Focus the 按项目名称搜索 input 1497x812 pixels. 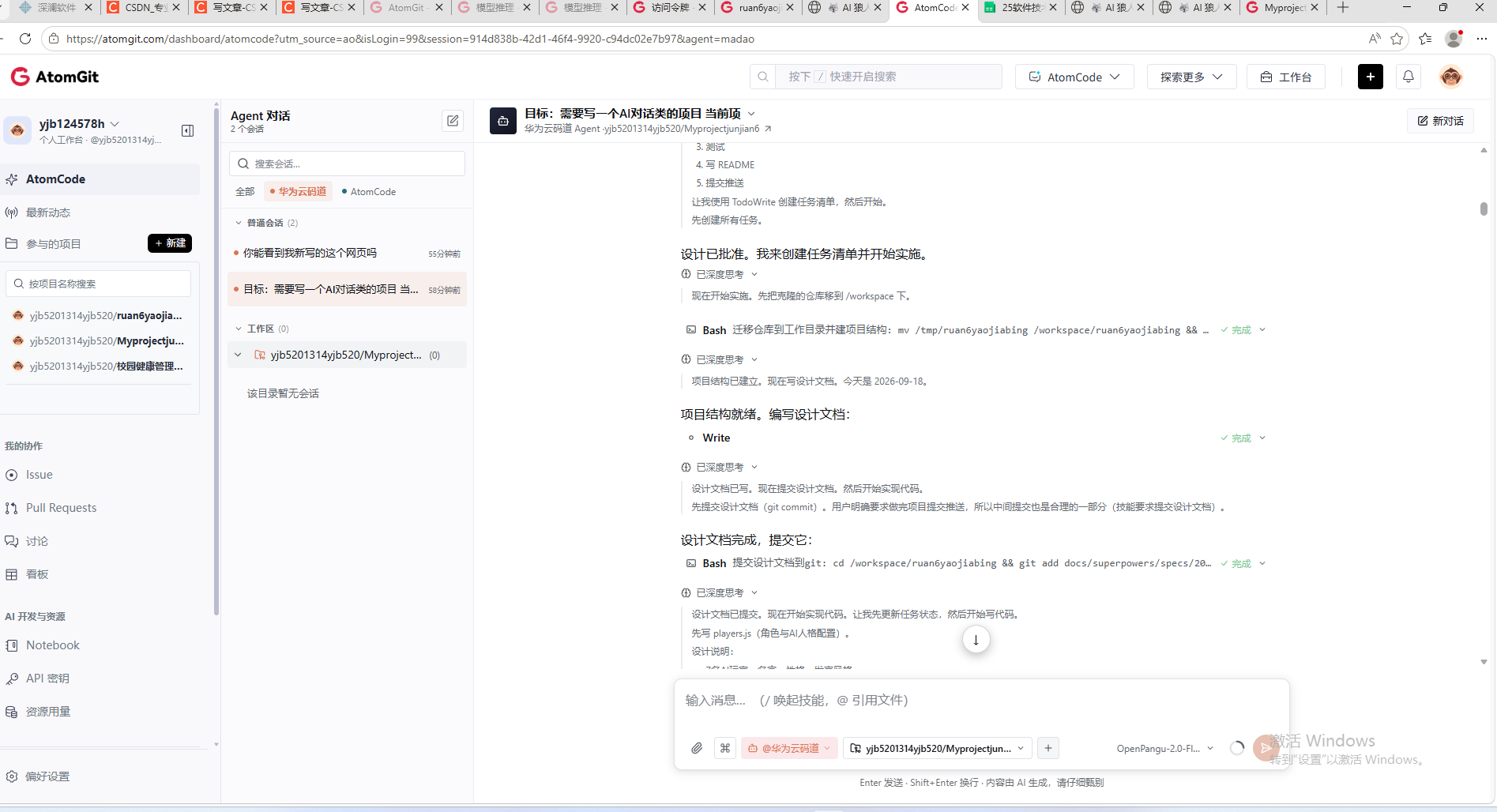(99, 284)
